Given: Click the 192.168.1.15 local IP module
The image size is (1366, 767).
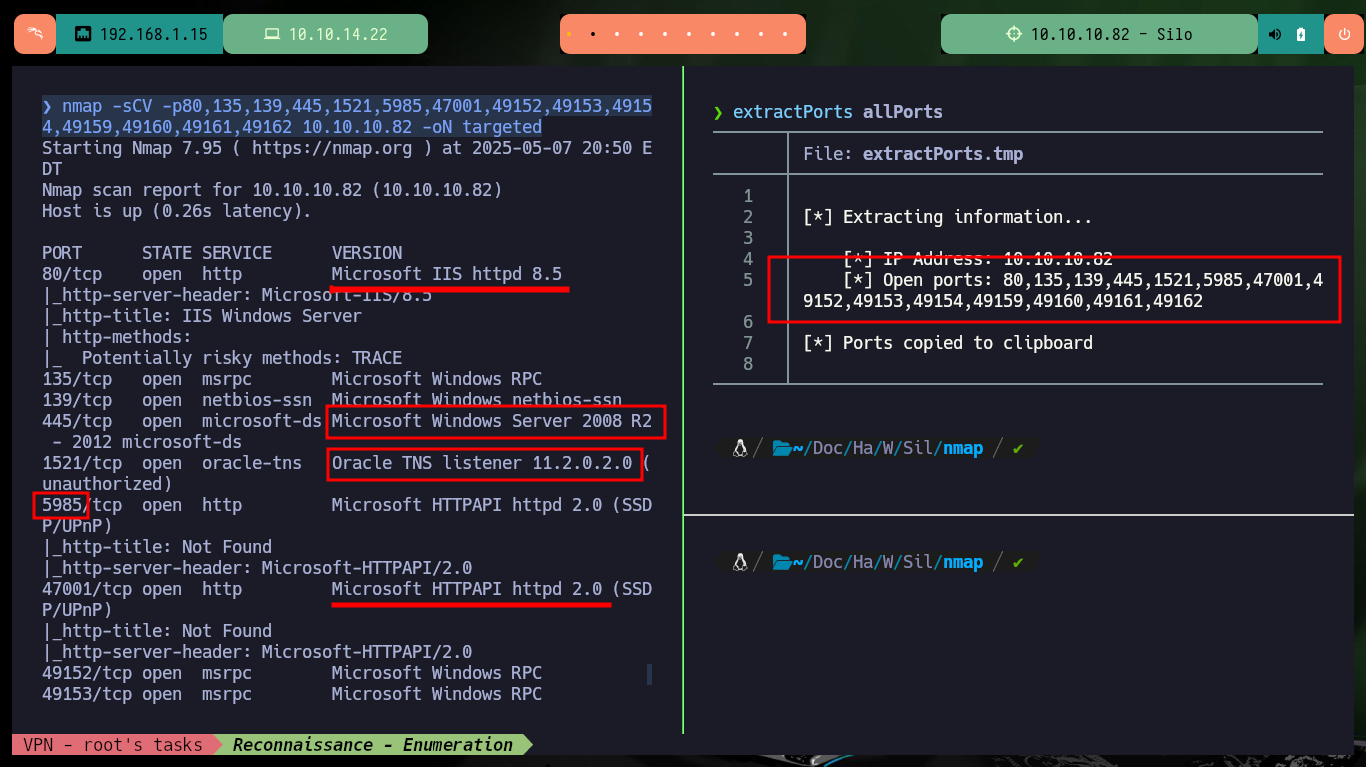Looking at the screenshot, I should click(x=139, y=34).
